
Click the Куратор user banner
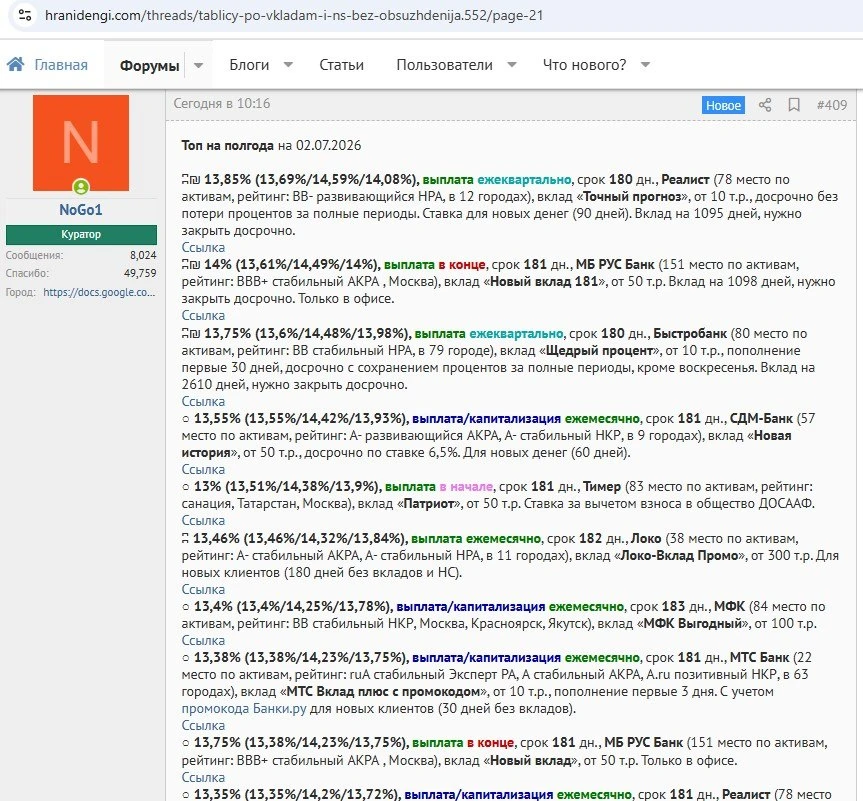coord(81,235)
